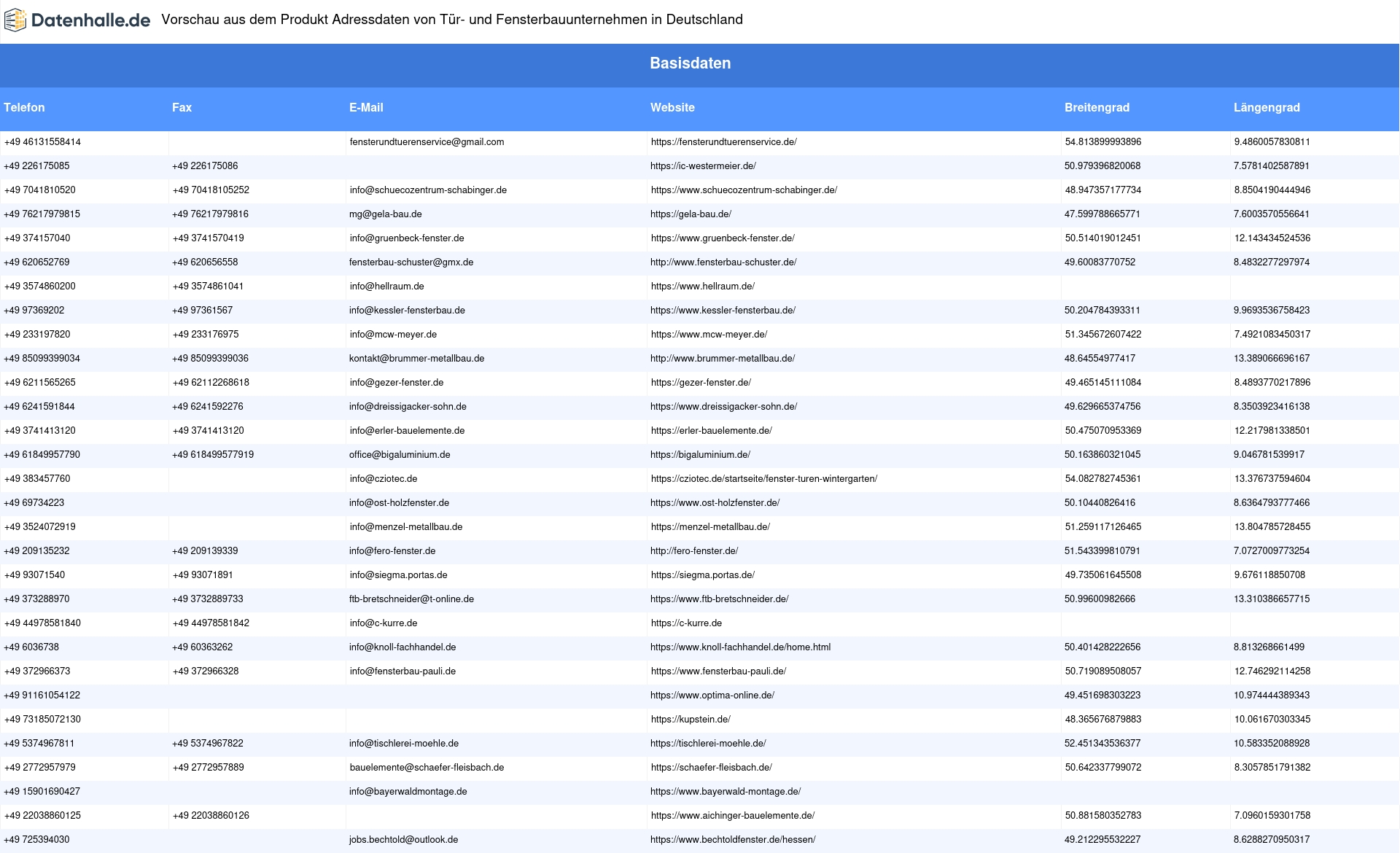This screenshot has width=1400, height=853.
Task: Select email bauelemente@schaefer-fleisbach.de
Action: [427, 768]
